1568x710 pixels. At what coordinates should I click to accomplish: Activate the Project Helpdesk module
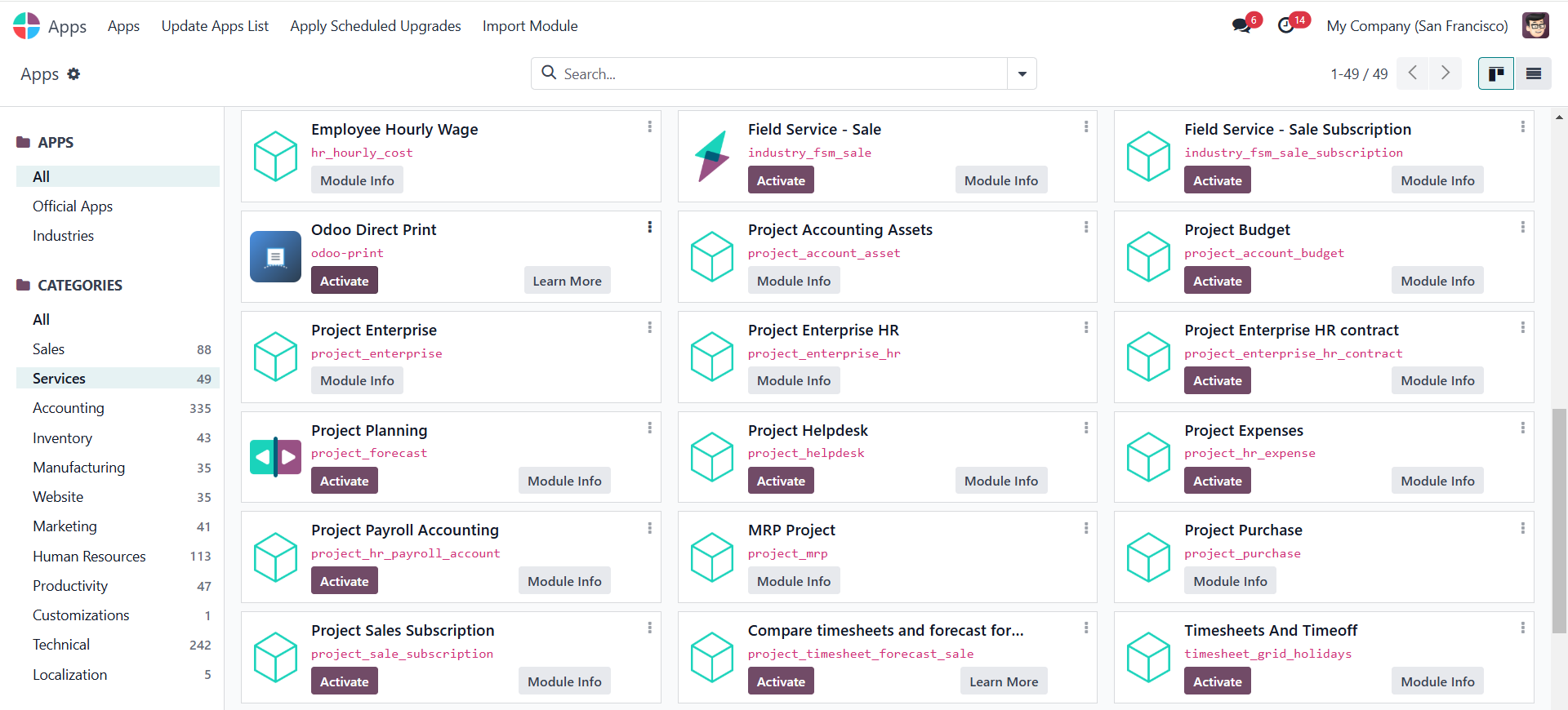pyautogui.click(x=780, y=481)
